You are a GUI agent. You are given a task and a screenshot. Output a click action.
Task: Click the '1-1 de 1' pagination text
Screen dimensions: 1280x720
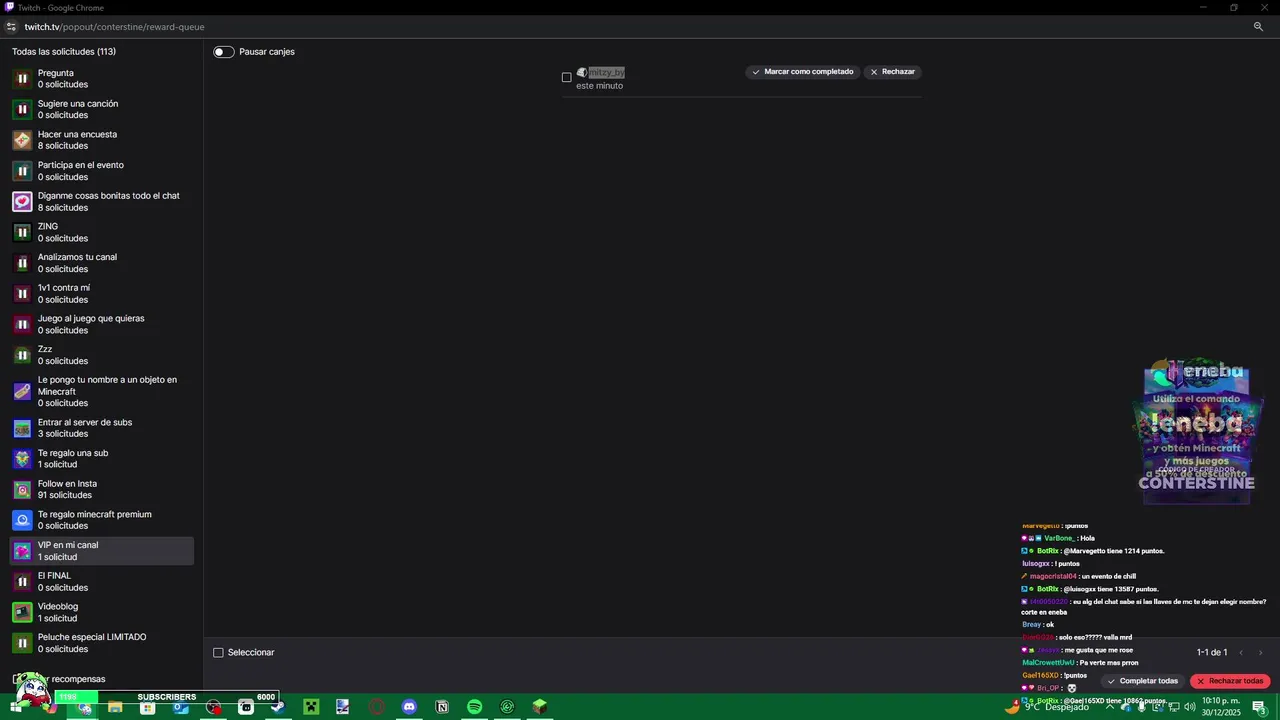tap(1212, 653)
